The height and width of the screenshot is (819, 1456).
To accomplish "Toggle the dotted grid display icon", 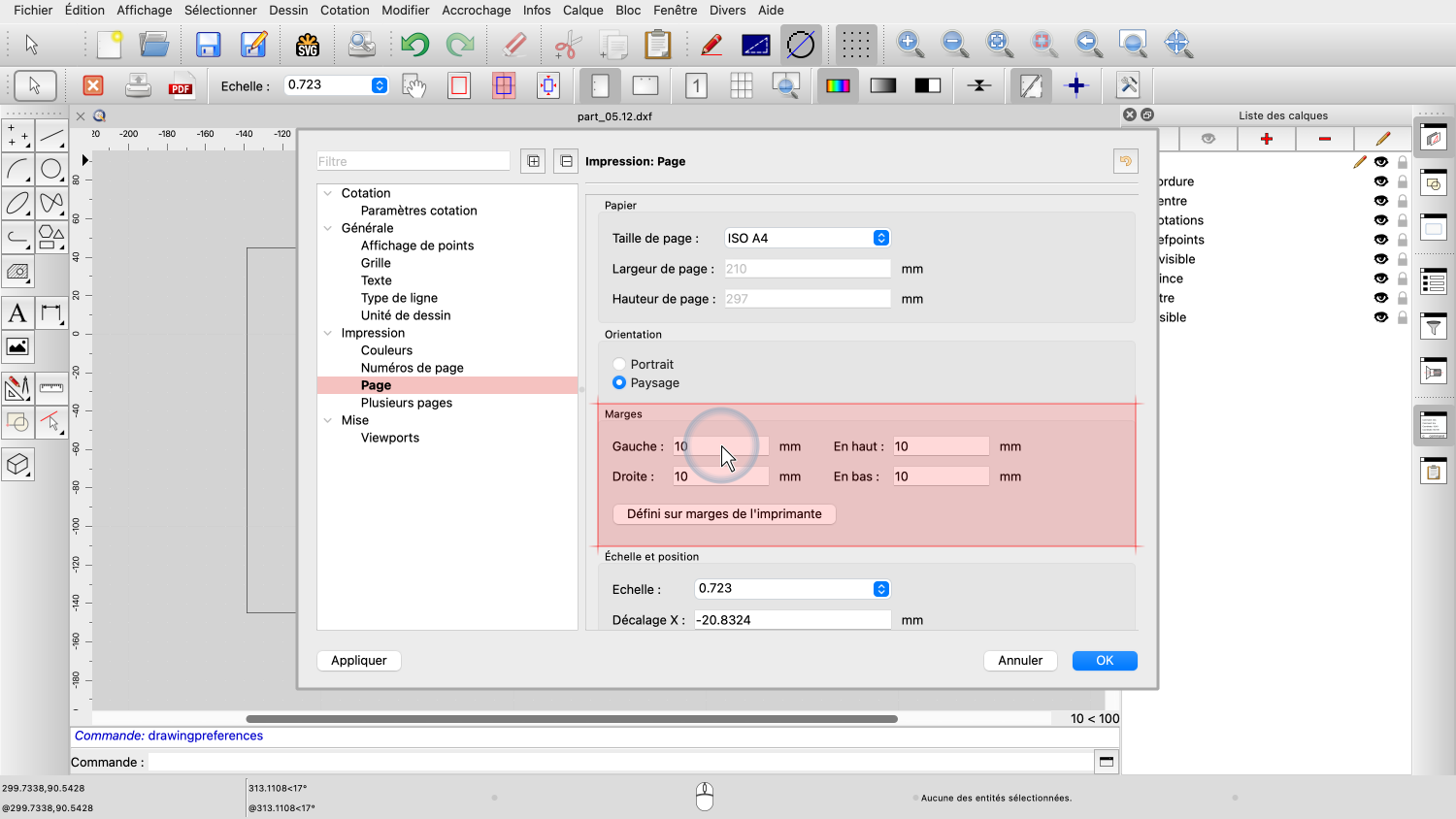I will [855, 45].
